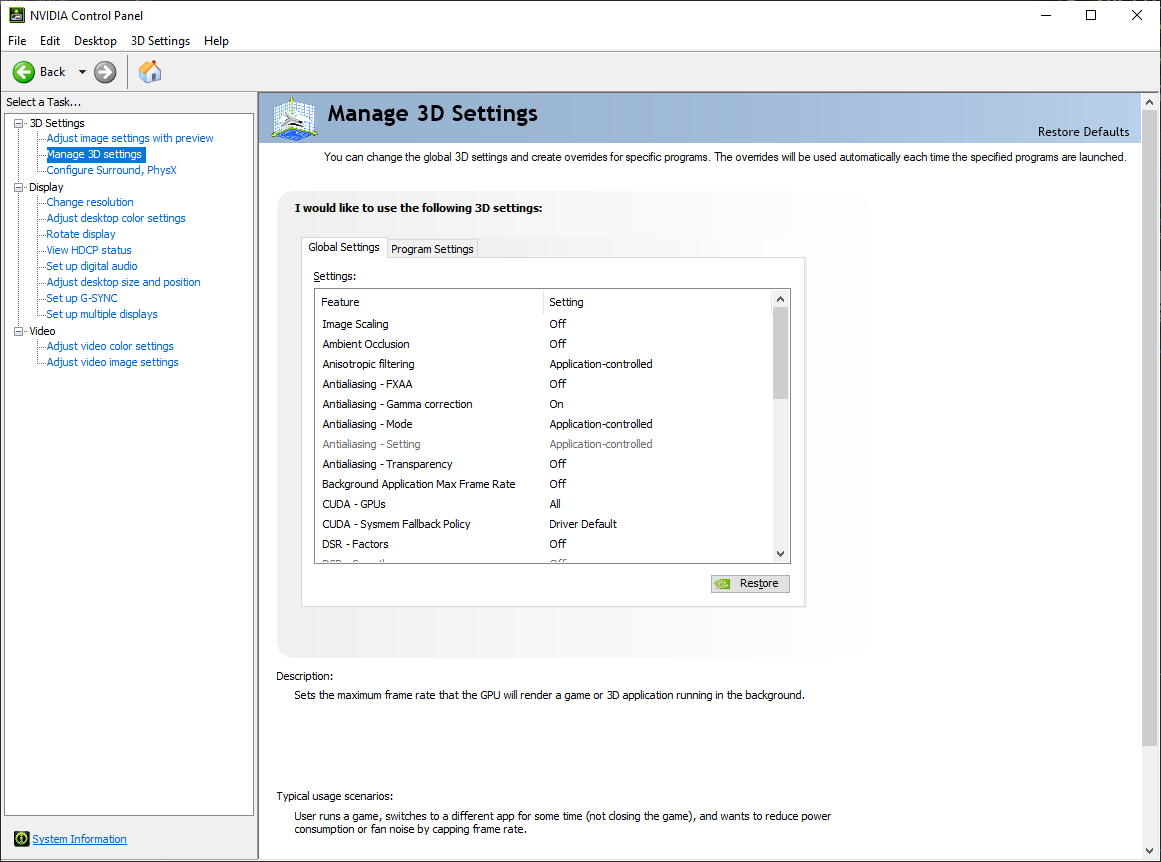This screenshot has height=862, width=1161.
Task: Select the DSR - Factors row
Action: (543, 544)
